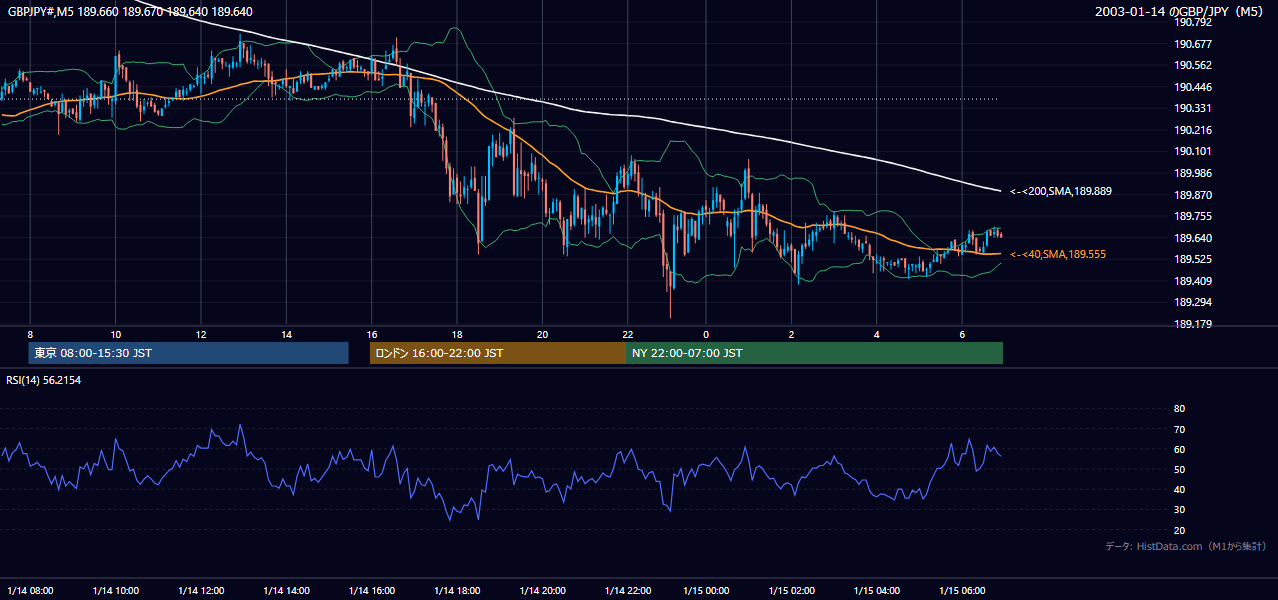
Task: Click the RSI 60 level label
Action: pyautogui.click(x=1179, y=449)
